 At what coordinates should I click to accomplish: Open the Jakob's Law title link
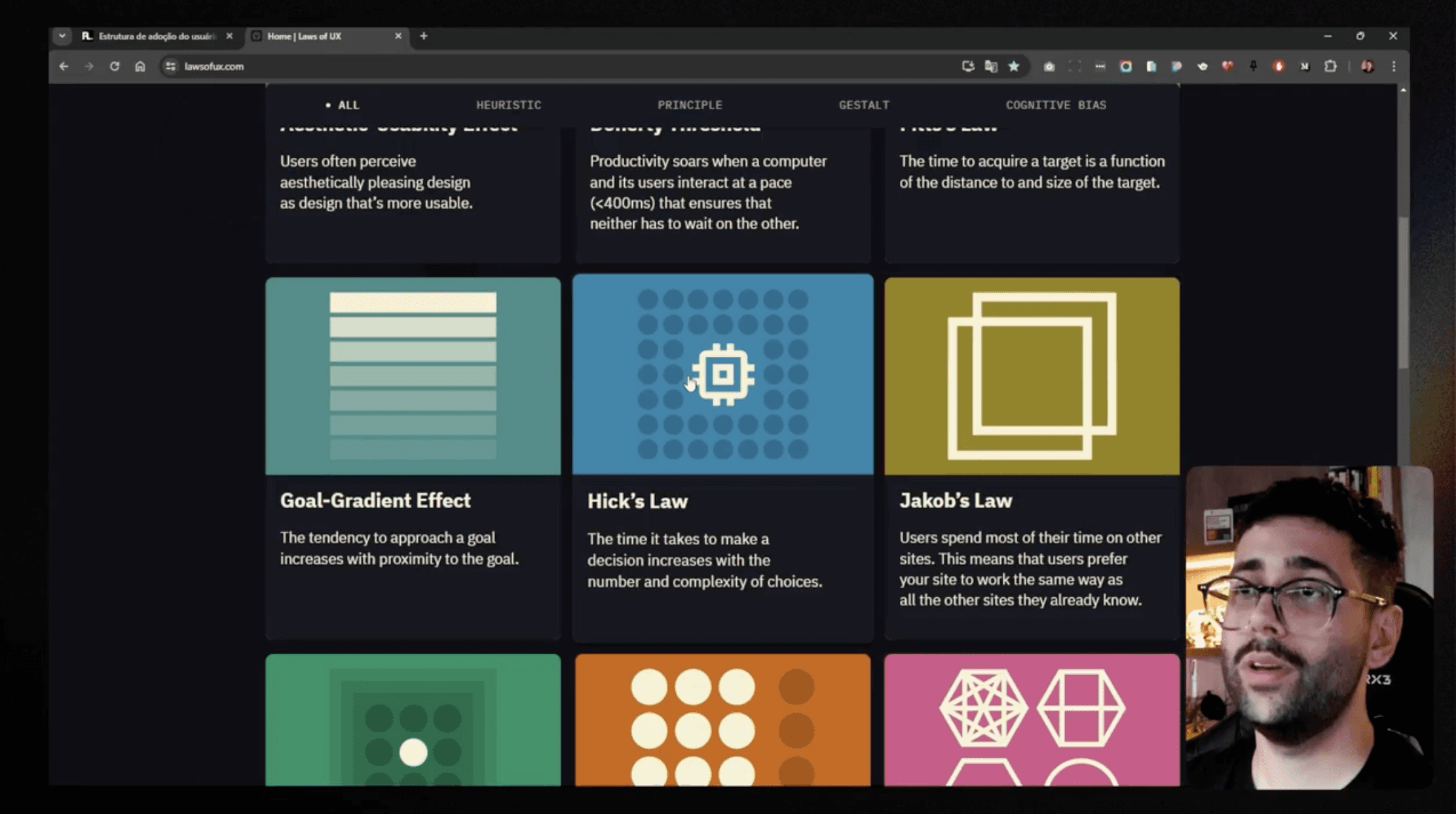coord(956,501)
